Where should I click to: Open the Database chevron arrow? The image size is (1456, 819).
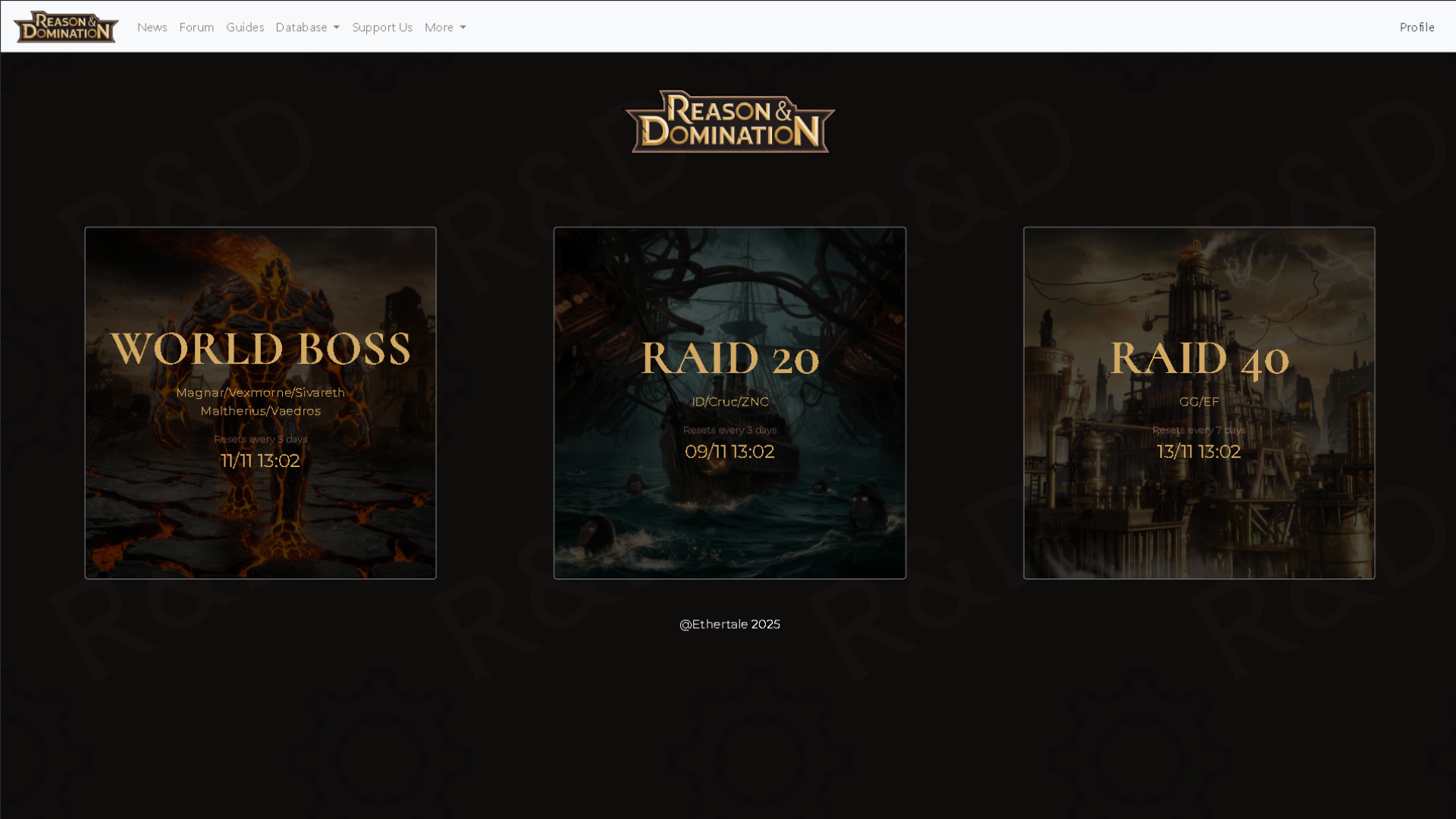coord(336,27)
